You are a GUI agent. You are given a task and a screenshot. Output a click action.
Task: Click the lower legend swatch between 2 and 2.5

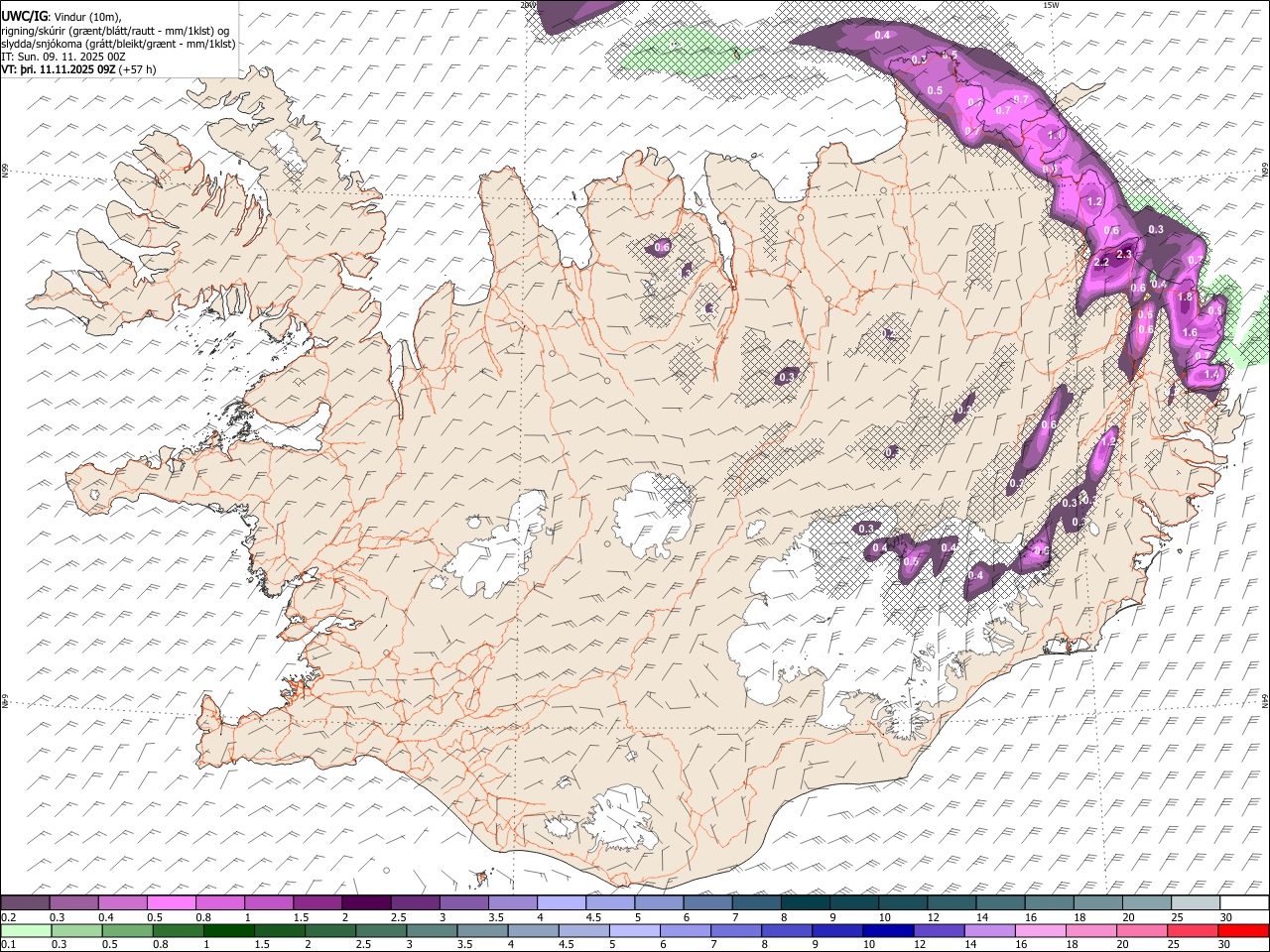point(330,930)
